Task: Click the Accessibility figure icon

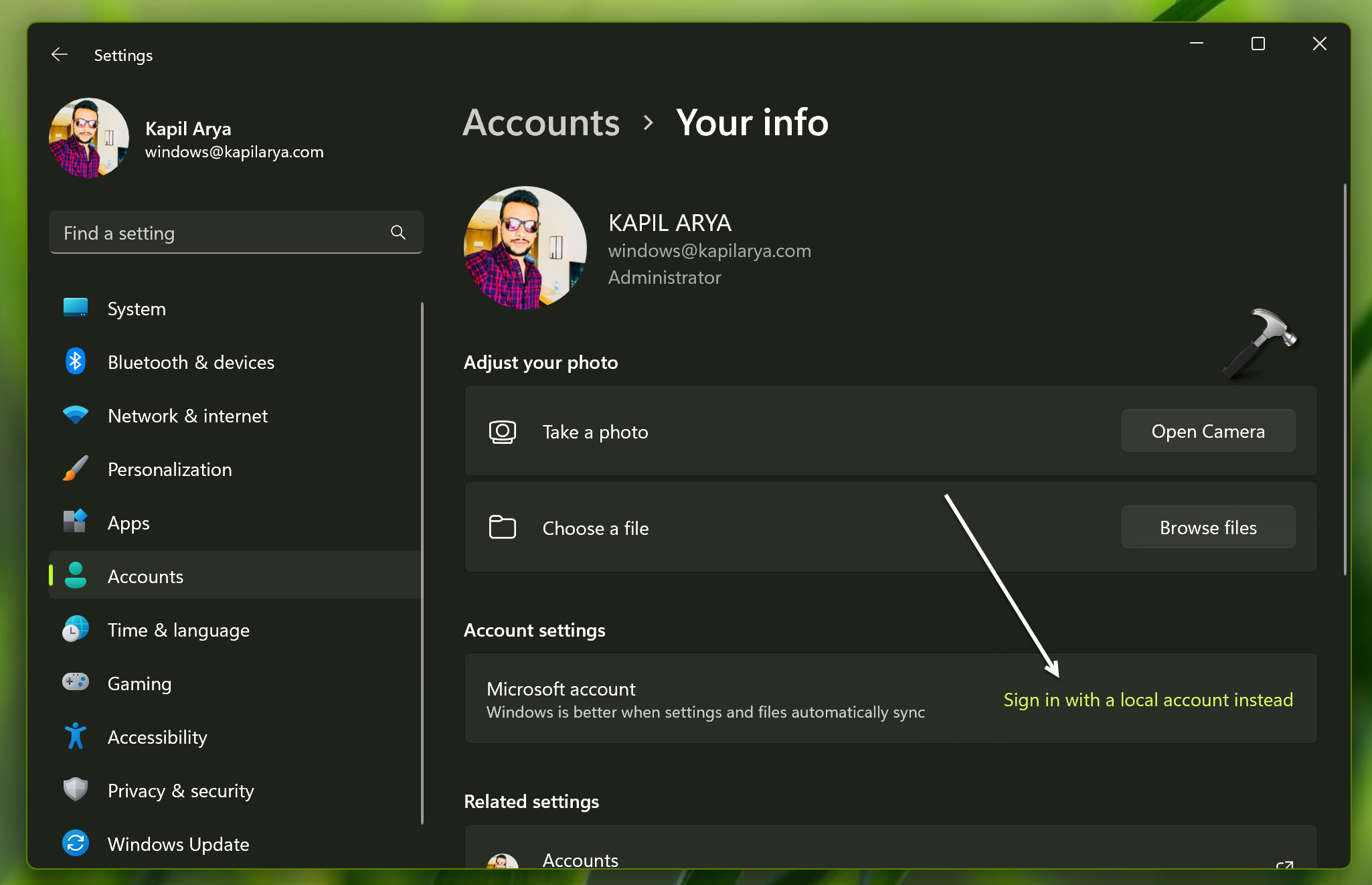Action: tap(76, 736)
